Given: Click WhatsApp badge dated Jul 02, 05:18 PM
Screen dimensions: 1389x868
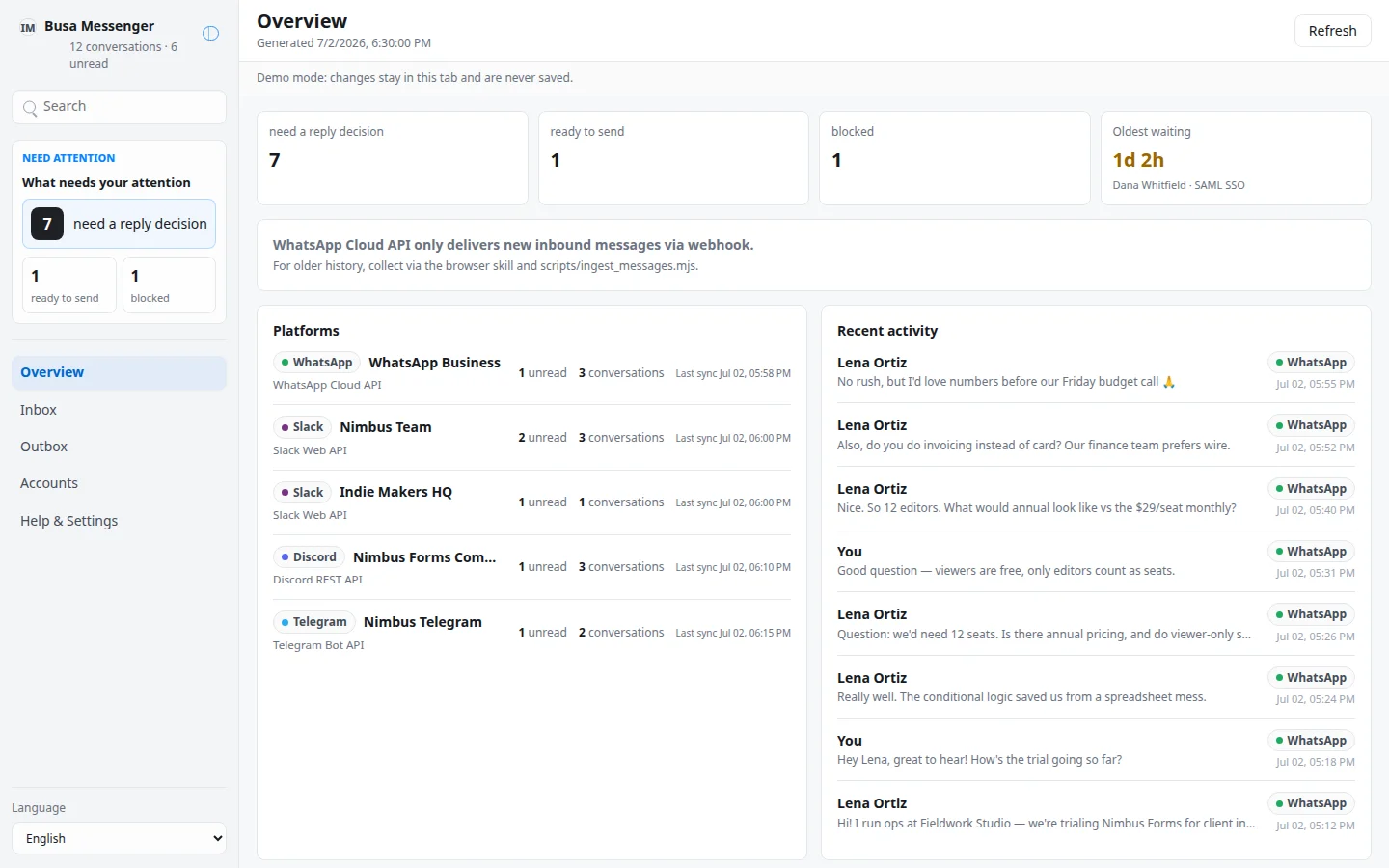Looking at the screenshot, I should [1311, 741].
